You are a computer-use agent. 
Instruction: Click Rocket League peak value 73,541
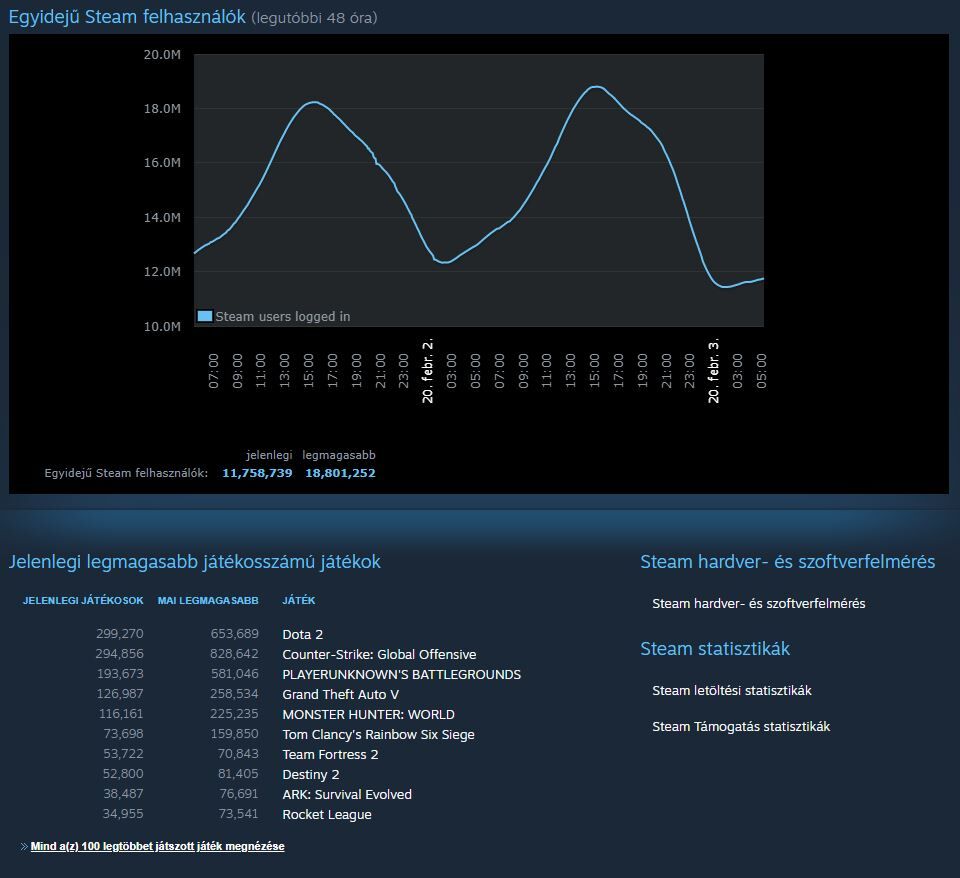click(x=238, y=814)
